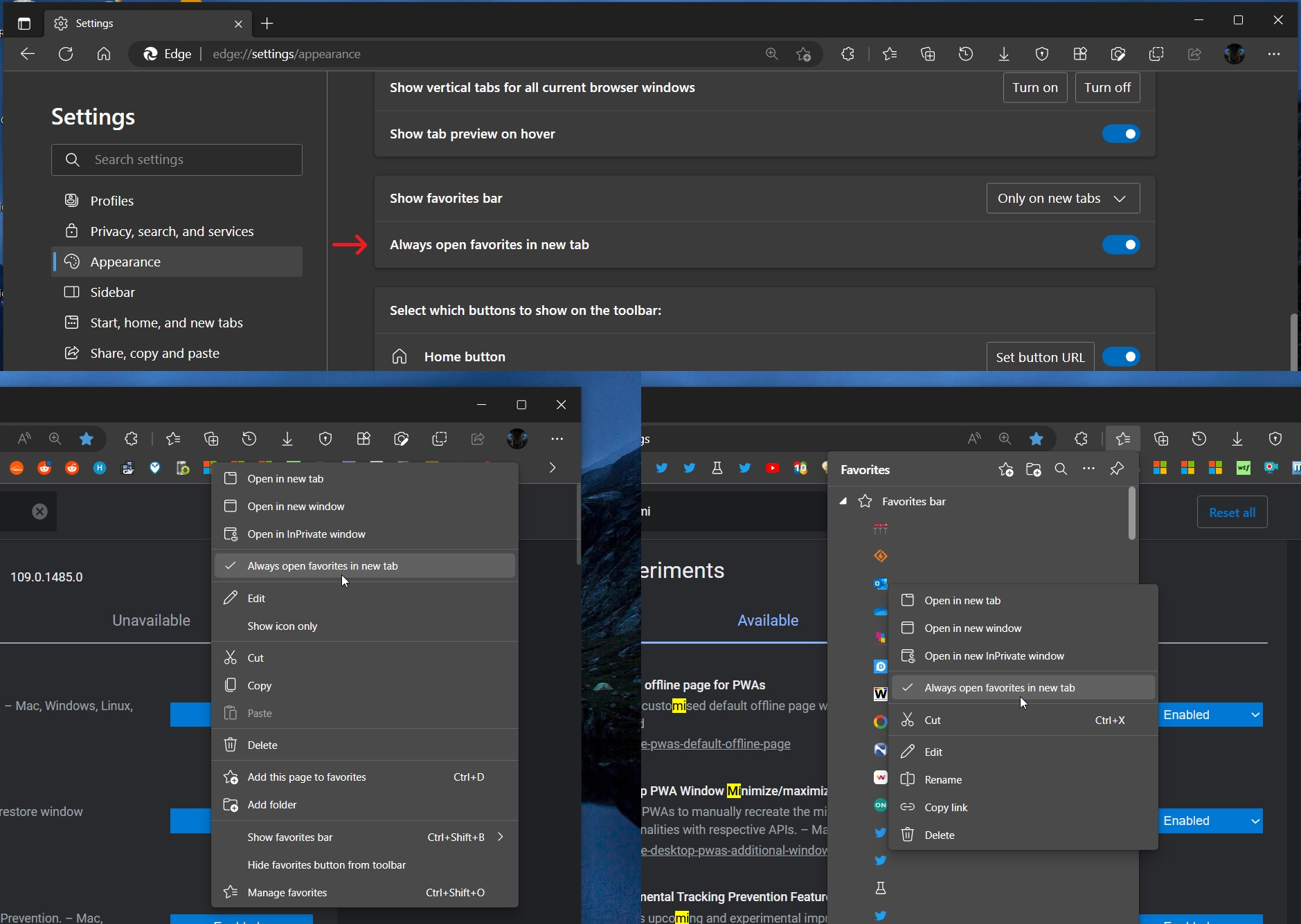Image resolution: width=1301 pixels, height=924 pixels.
Task: Open Settings and more ellipsis menu
Action: tap(1274, 54)
